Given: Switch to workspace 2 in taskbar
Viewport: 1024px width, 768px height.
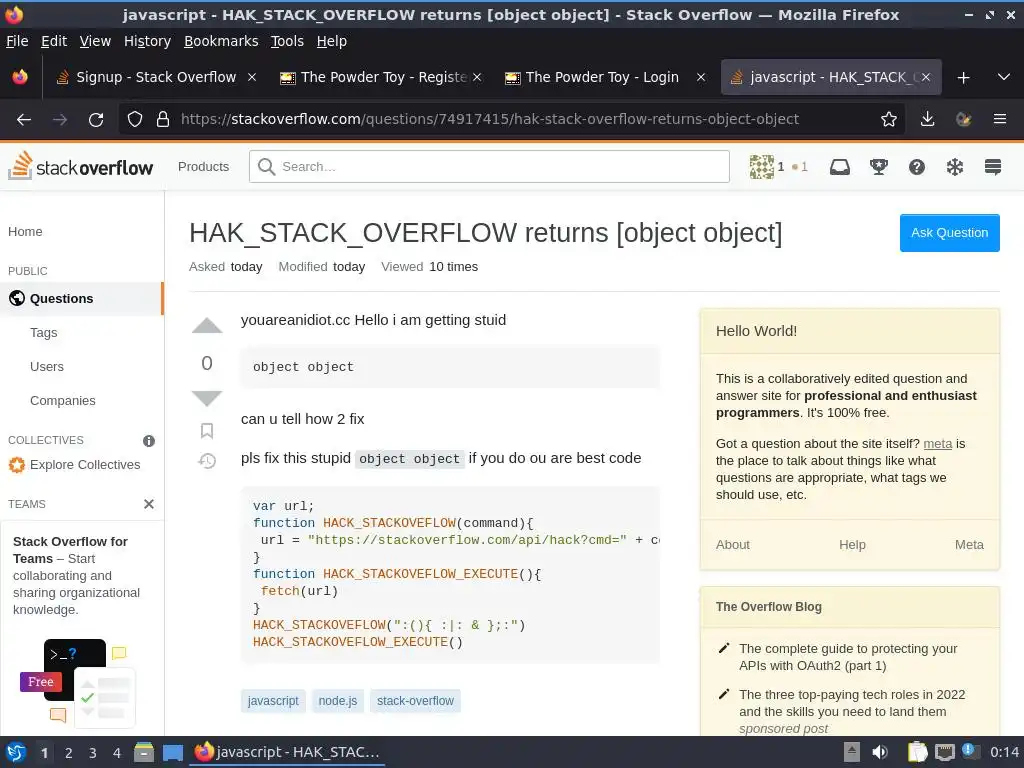Looking at the screenshot, I should pyautogui.click(x=69, y=753).
